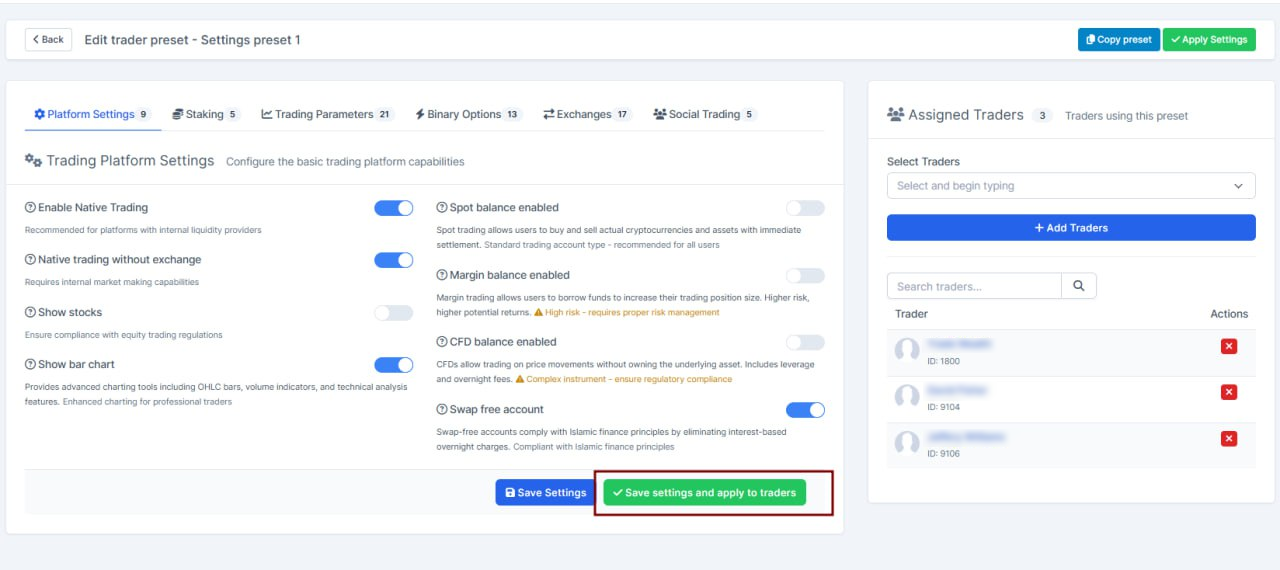Click the Search traders input field
This screenshot has height=570, width=1280.
pyautogui.click(x=974, y=286)
